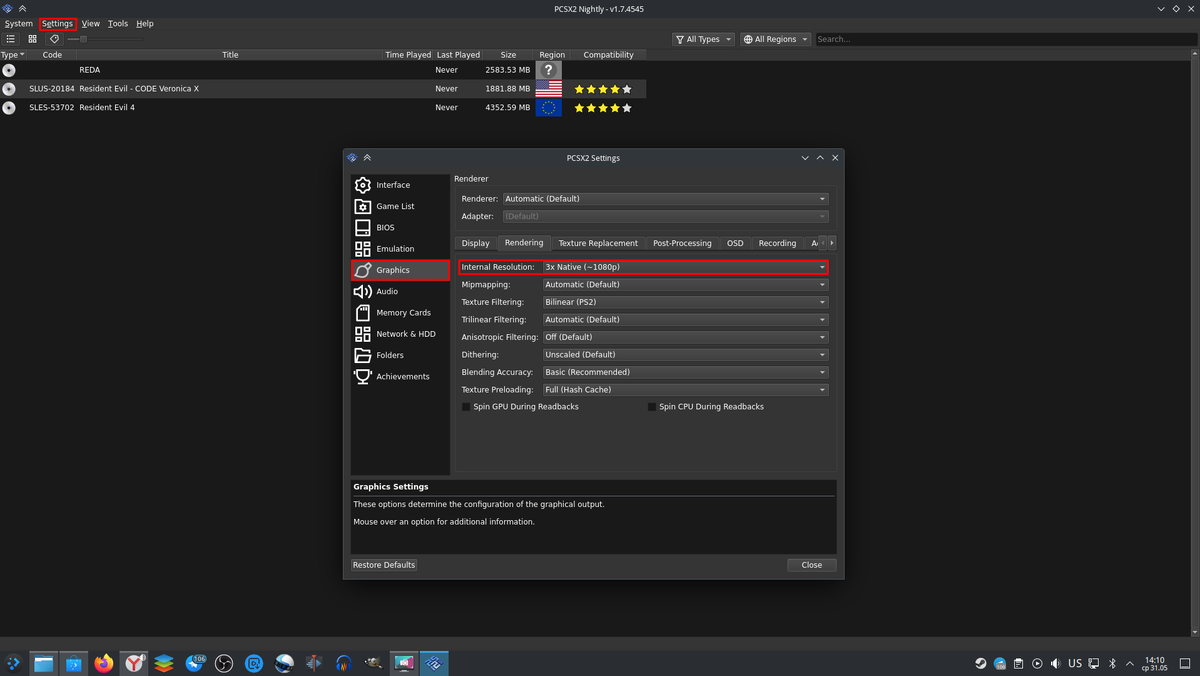The height and width of the screenshot is (676, 1200).
Task: Select Resident Evil - CODE Veronica X row
Action: click(x=323, y=89)
